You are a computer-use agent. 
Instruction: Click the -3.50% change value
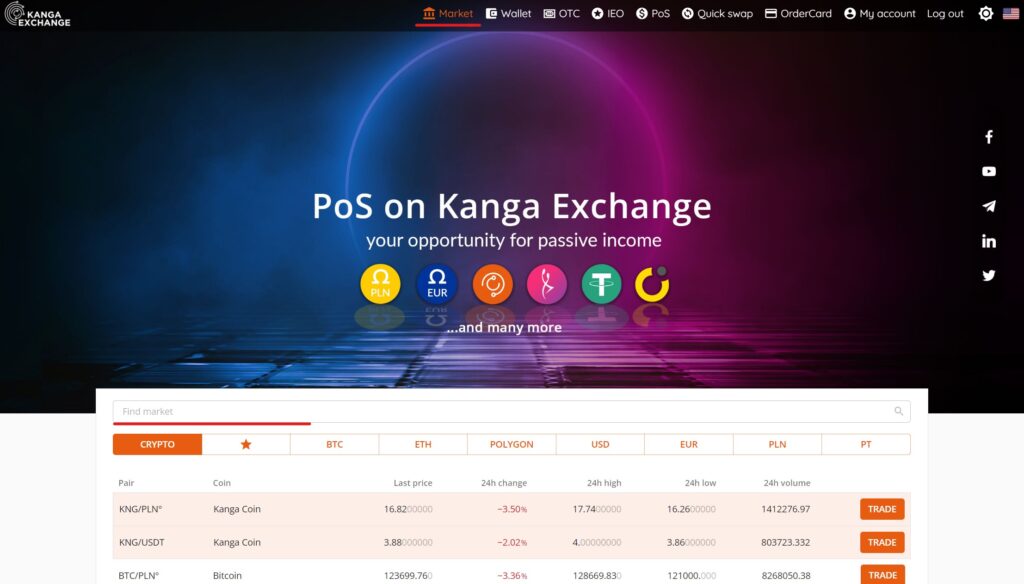tap(512, 509)
